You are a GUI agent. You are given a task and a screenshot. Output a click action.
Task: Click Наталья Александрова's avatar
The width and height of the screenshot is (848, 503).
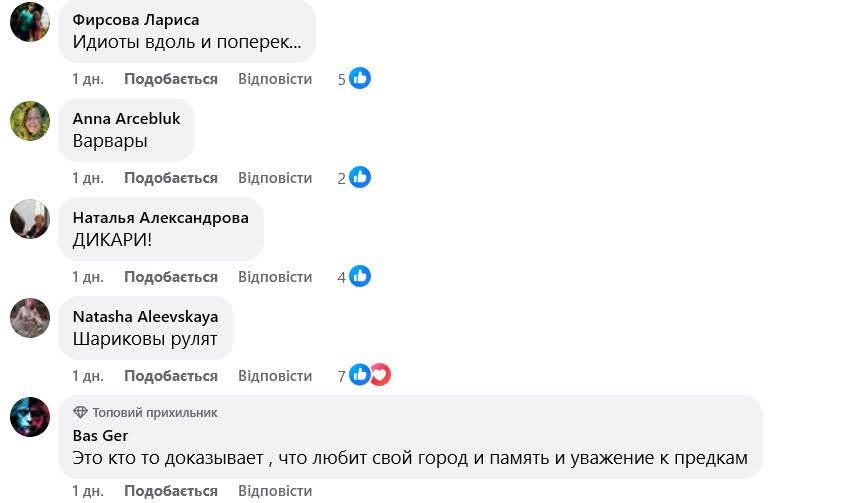[x=30, y=220]
